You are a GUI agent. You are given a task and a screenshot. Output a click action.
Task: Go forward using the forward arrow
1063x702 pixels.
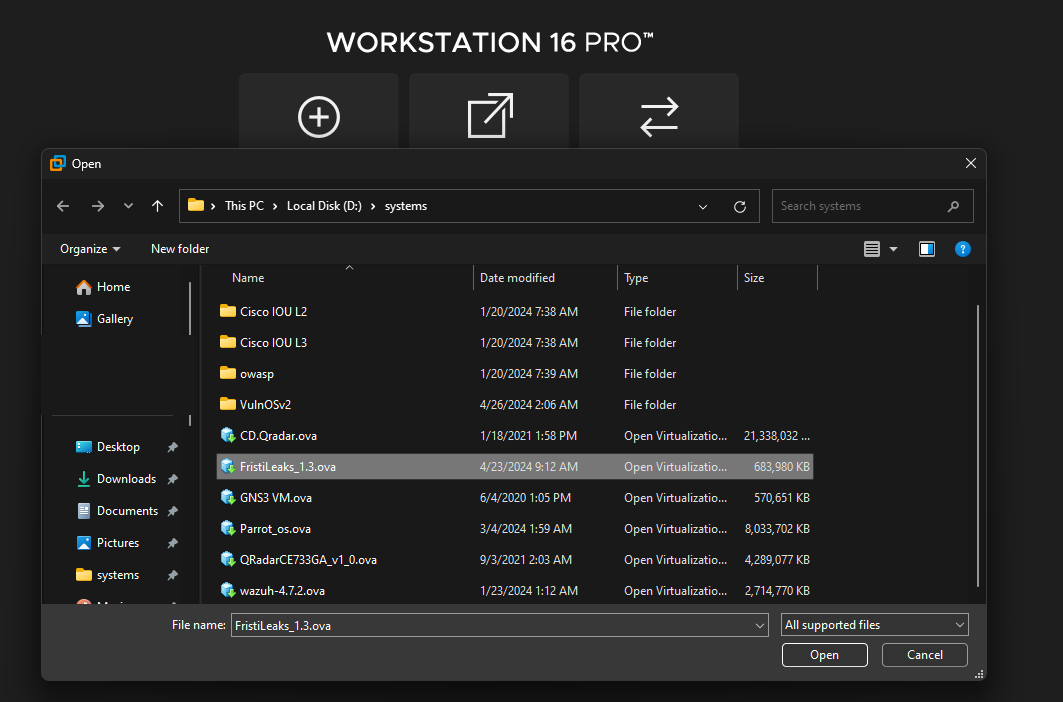[x=98, y=206]
